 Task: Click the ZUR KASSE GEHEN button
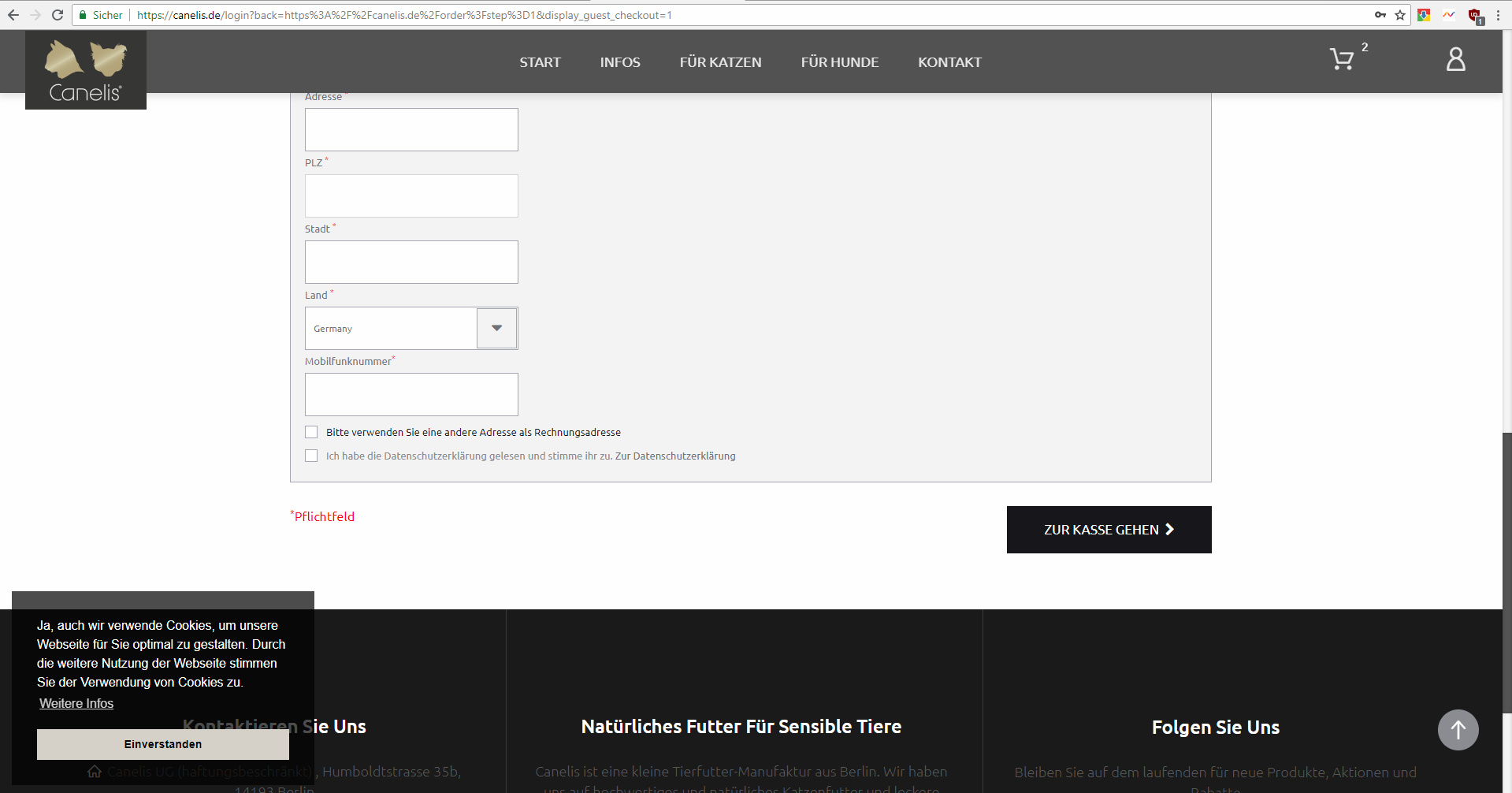click(x=1109, y=530)
